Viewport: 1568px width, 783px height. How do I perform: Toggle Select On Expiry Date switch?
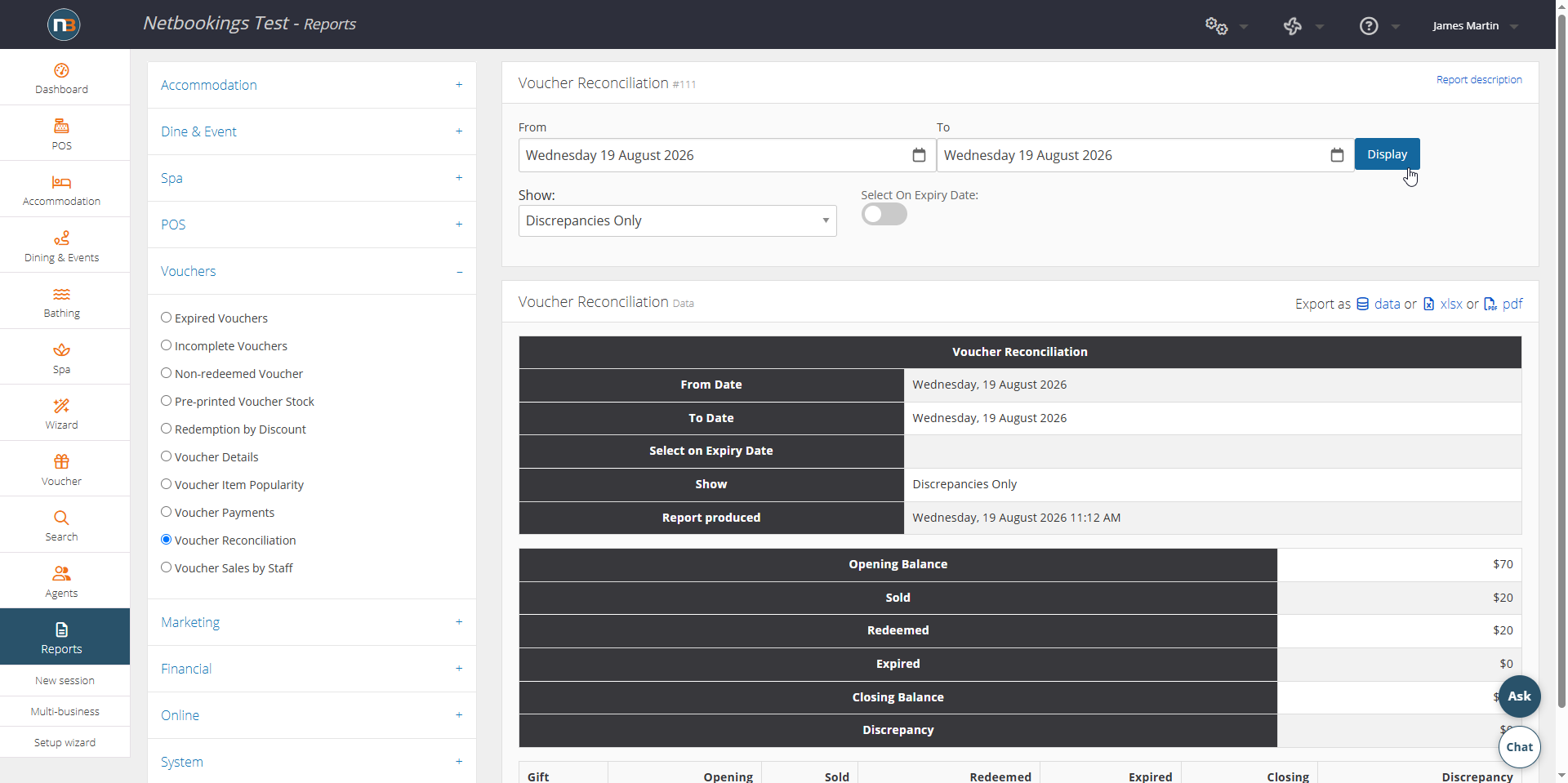tap(884, 214)
